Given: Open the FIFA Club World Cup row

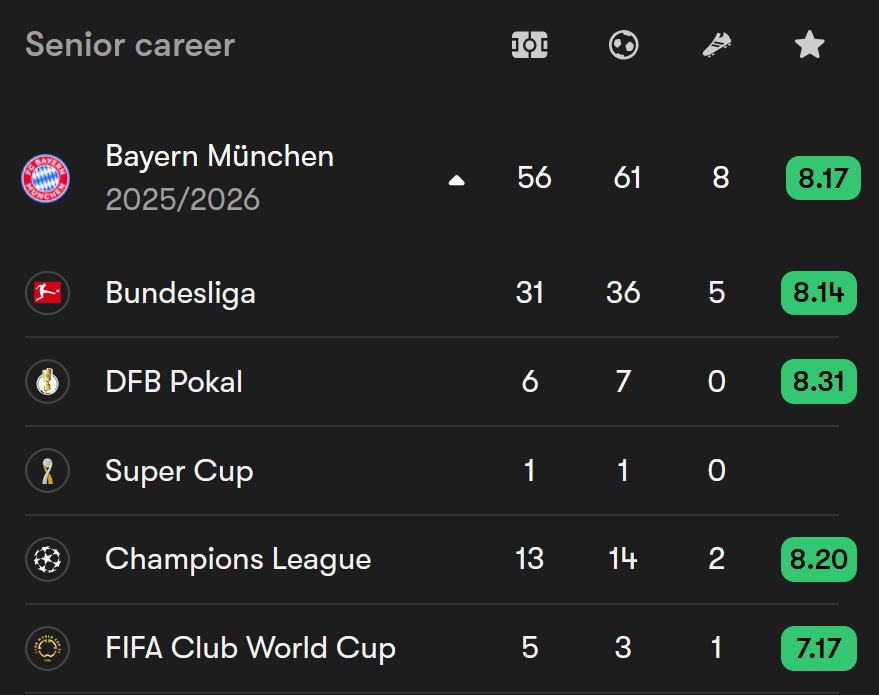Looking at the screenshot, I should click(432, 648).
